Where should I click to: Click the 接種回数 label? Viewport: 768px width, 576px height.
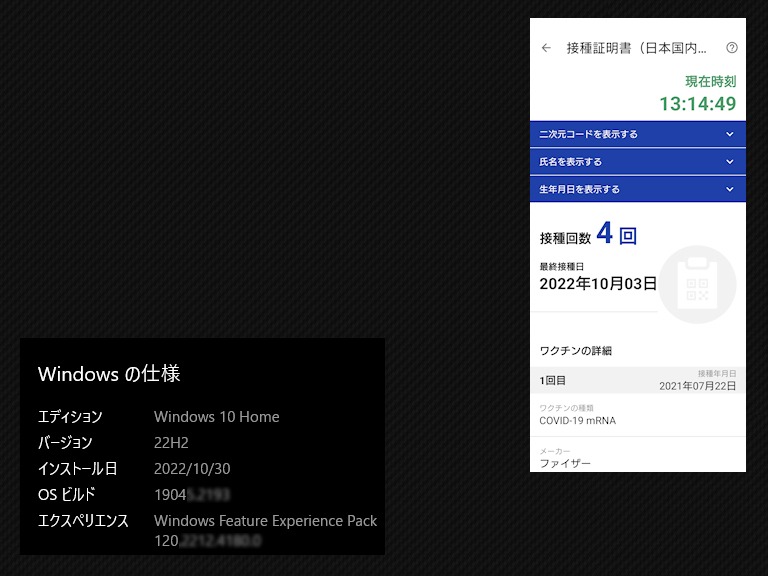point(565,238)
